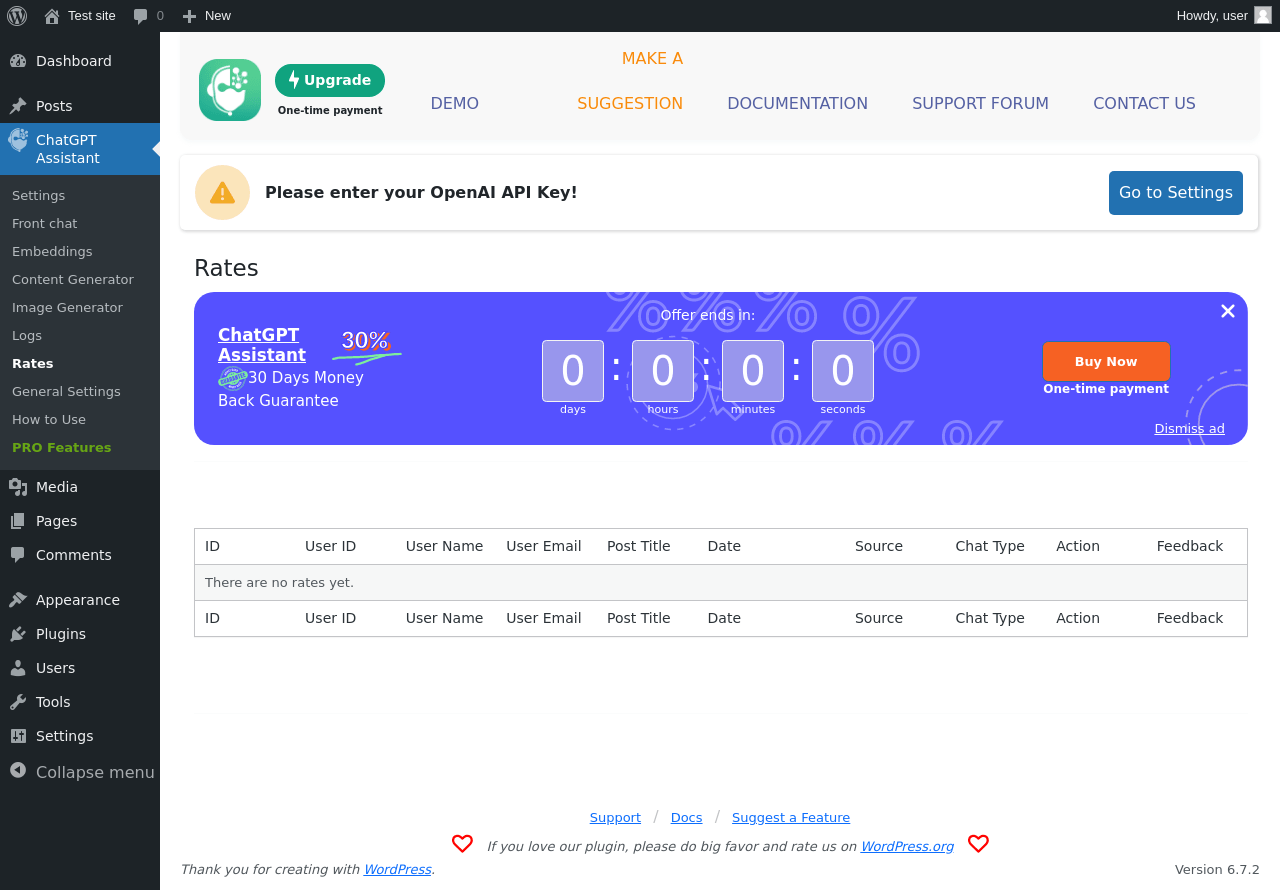
Task: Click the Pages sidebar icon
Action: [18, 521]
